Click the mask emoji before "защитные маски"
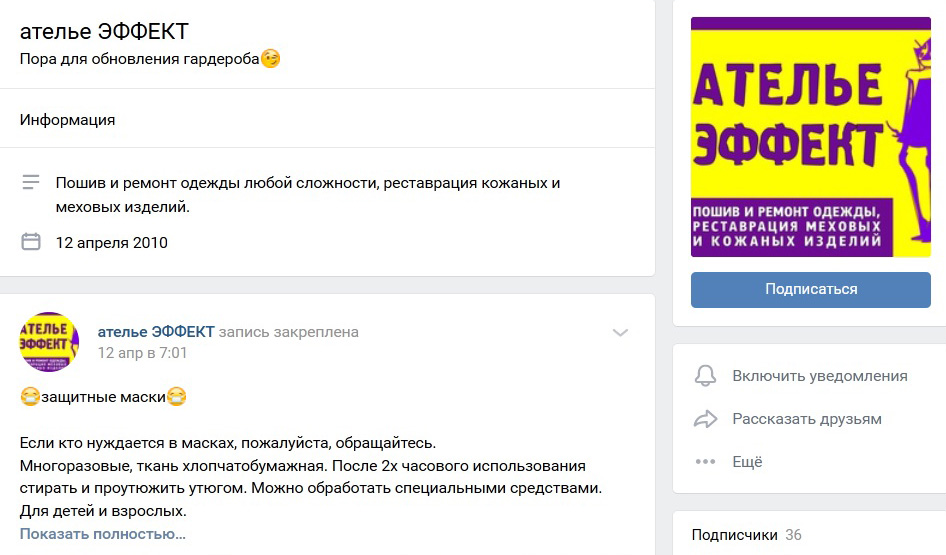The width and height of the screenshot is (946, 555). tap(30, 397)
